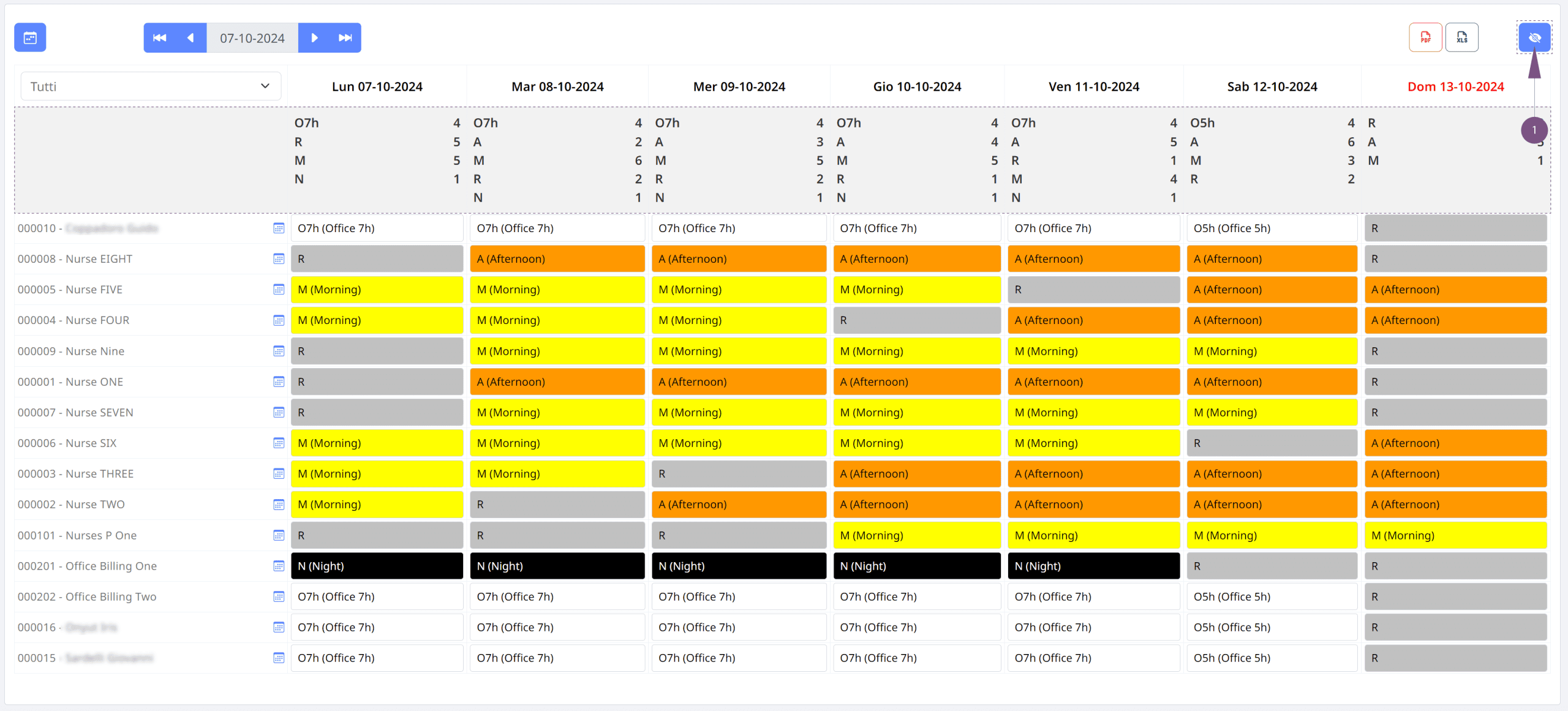Open calendar icon for Nurse FIVE
Viewport: 1568px width, 711px height.
tap(279, 290)
